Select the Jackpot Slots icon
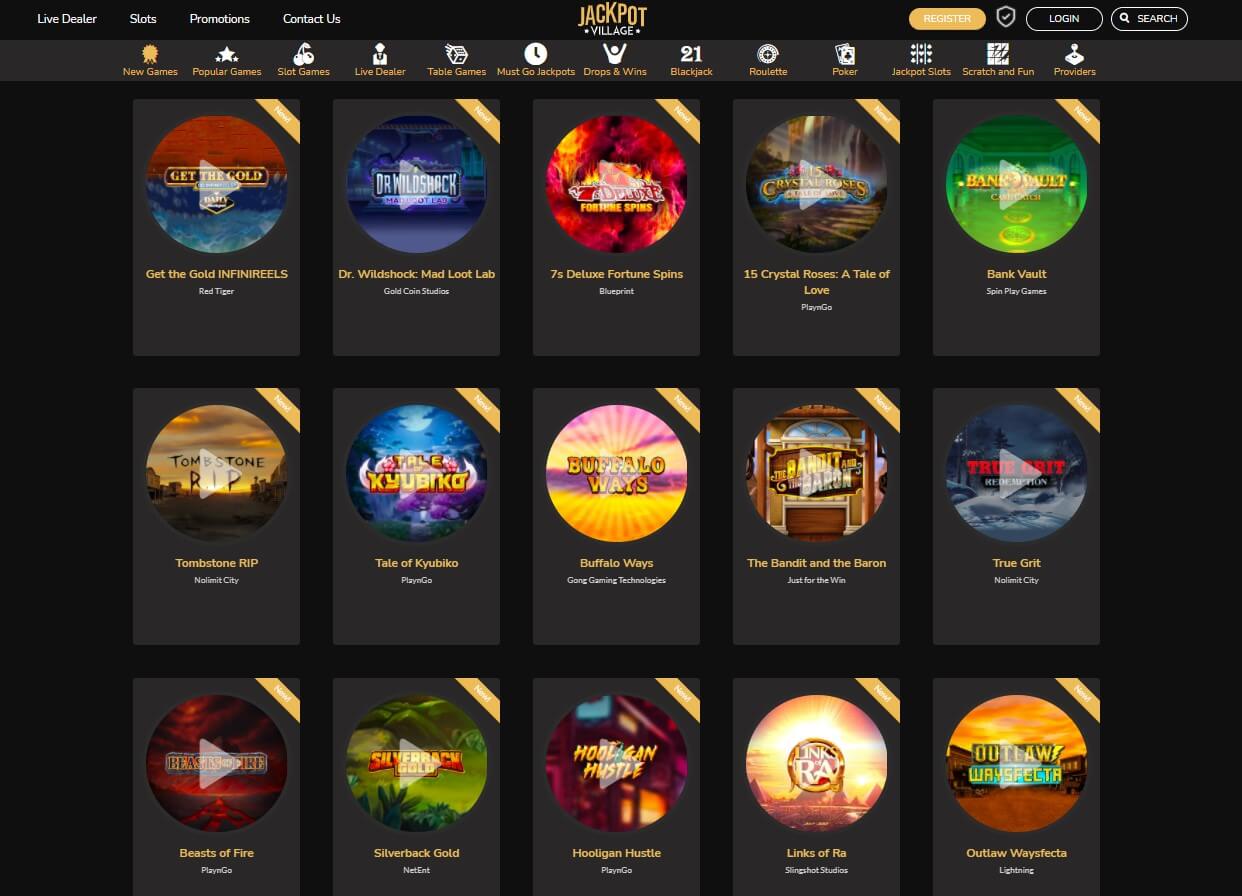 (x=921, y=54)
